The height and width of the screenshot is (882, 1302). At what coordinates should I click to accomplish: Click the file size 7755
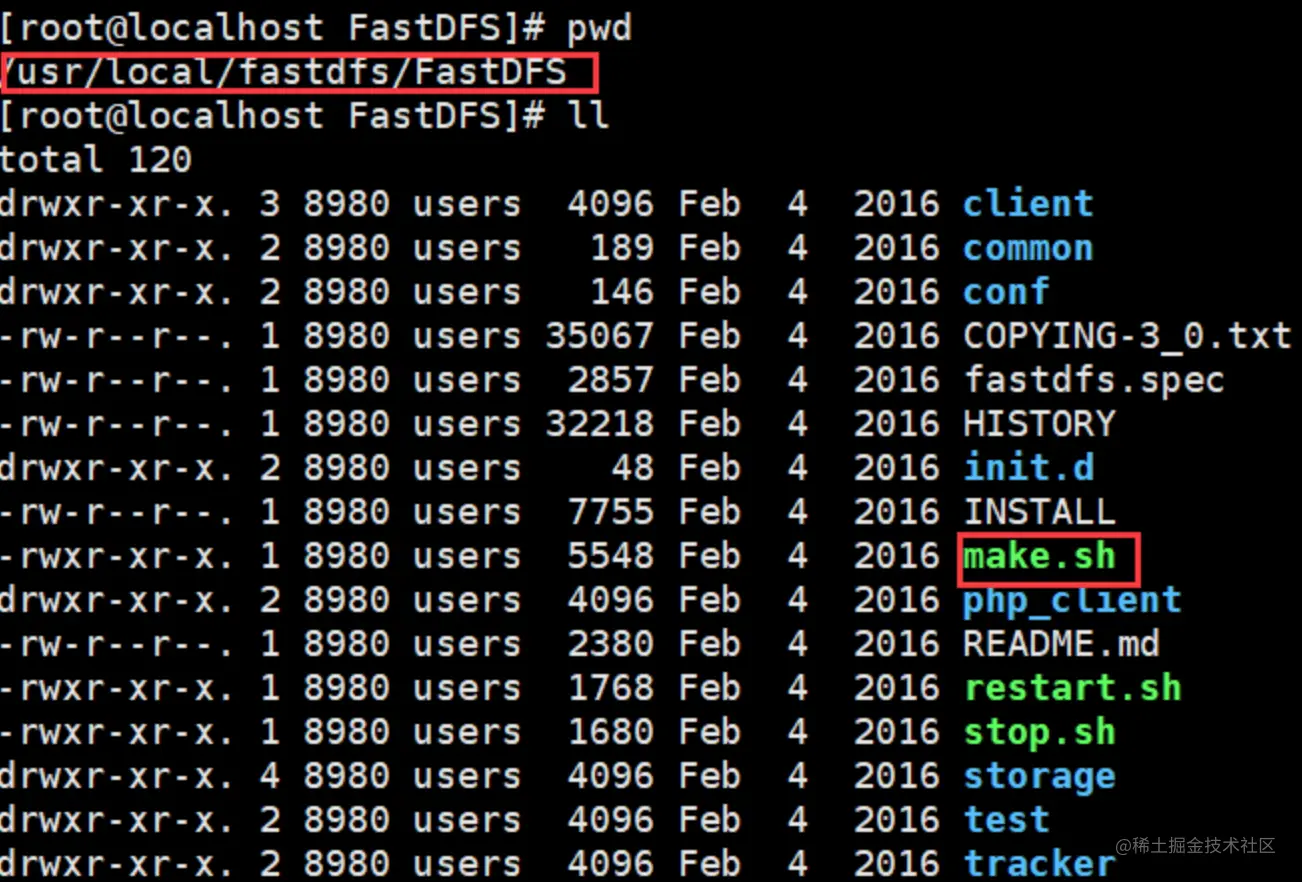pos(610,512)
